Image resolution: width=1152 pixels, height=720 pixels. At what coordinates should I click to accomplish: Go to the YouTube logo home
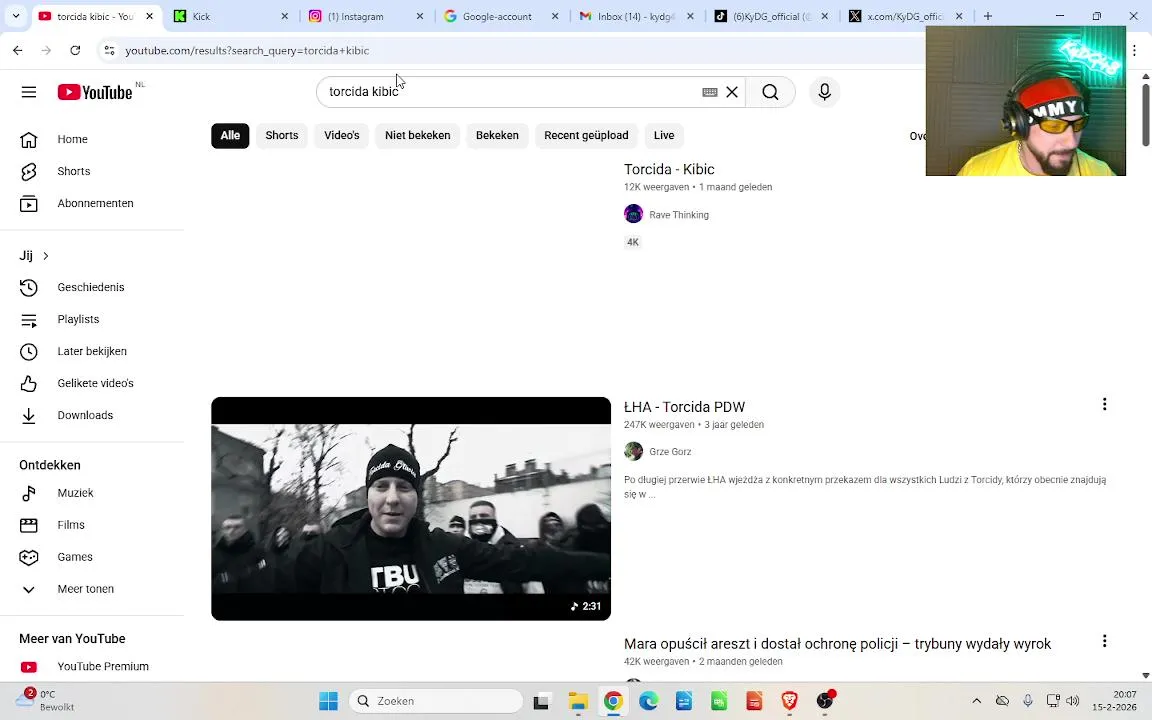(x=96, y=92)
